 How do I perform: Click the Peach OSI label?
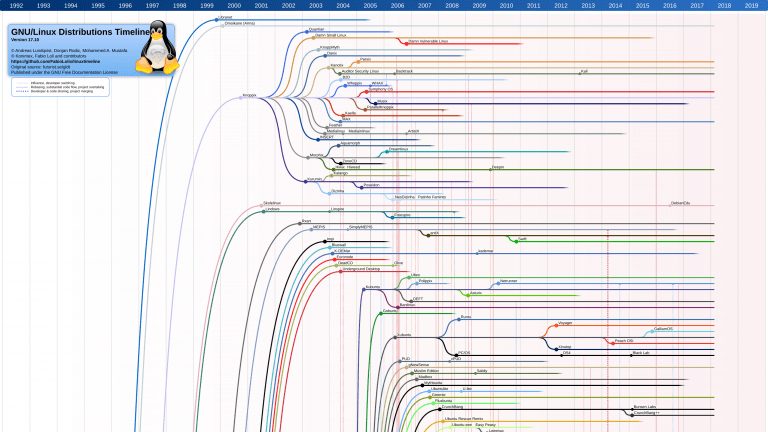coord(624,340)
